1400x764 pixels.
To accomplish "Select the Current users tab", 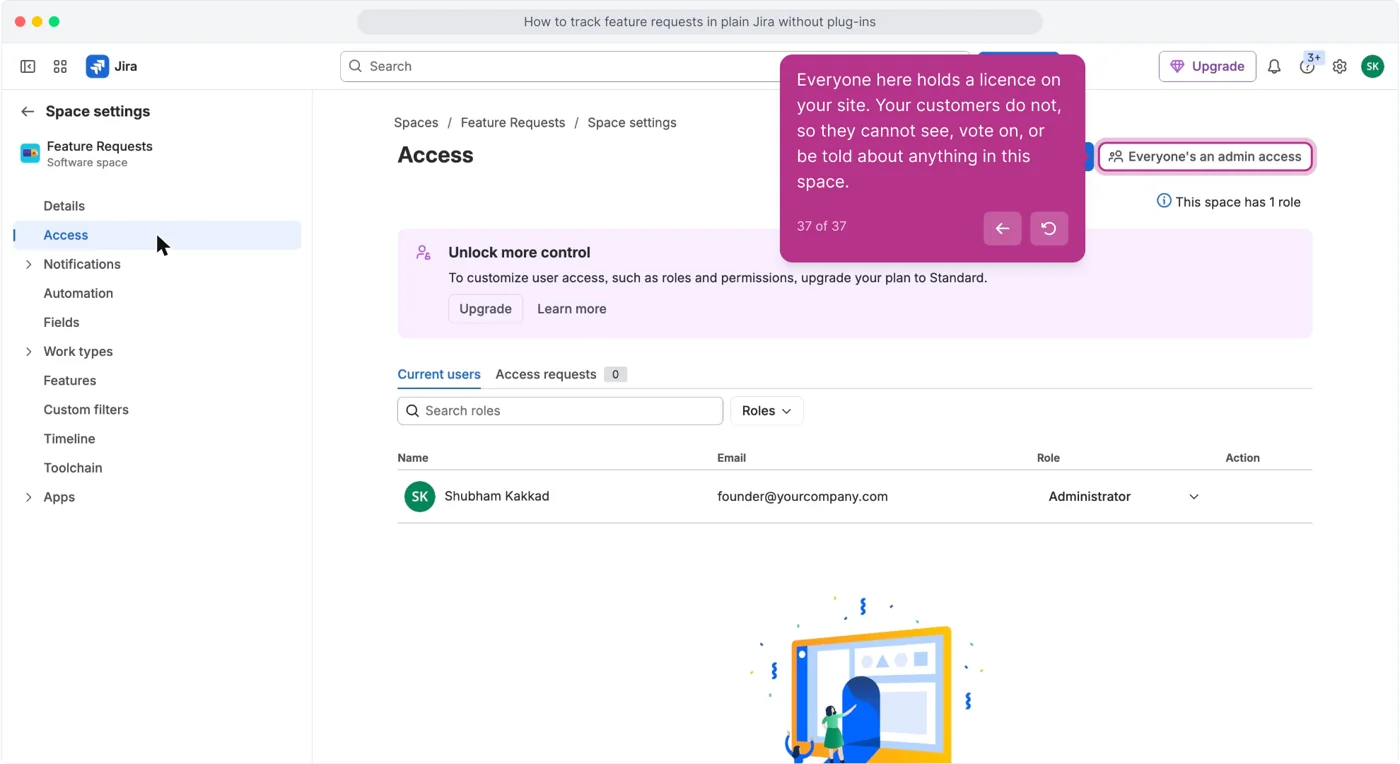I will pyautogui.click(x=439, y=375).
